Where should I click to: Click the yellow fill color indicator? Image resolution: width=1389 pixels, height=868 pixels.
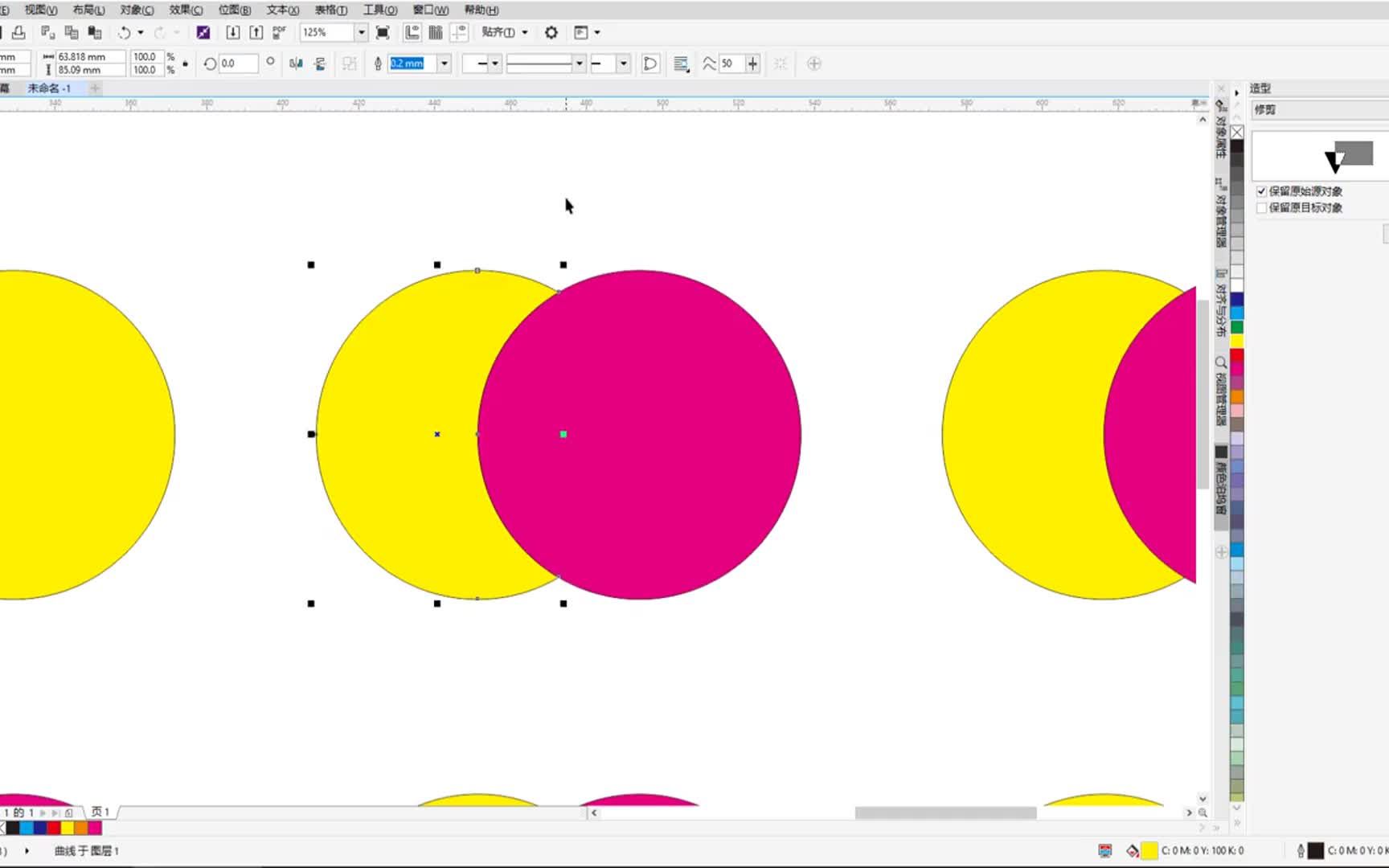coord(1149,850)
